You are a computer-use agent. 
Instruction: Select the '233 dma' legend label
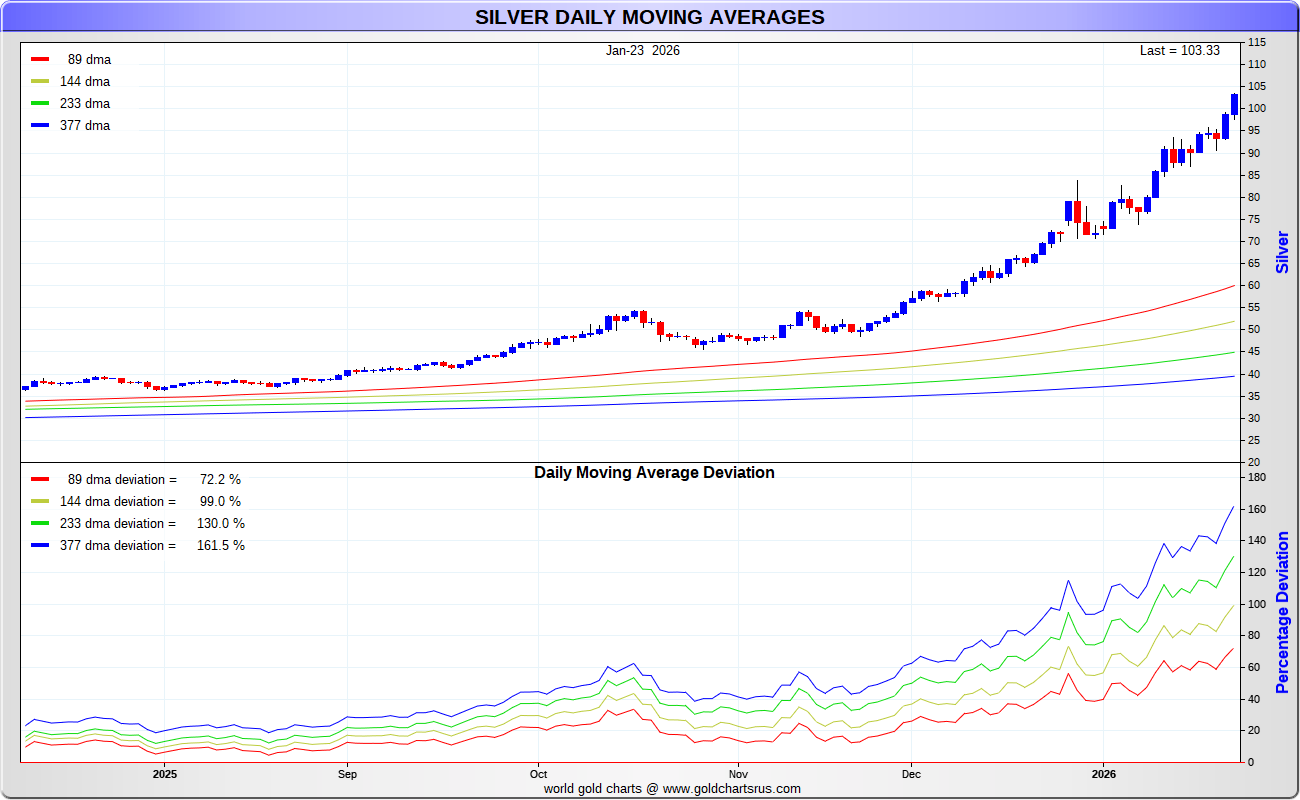85,104
